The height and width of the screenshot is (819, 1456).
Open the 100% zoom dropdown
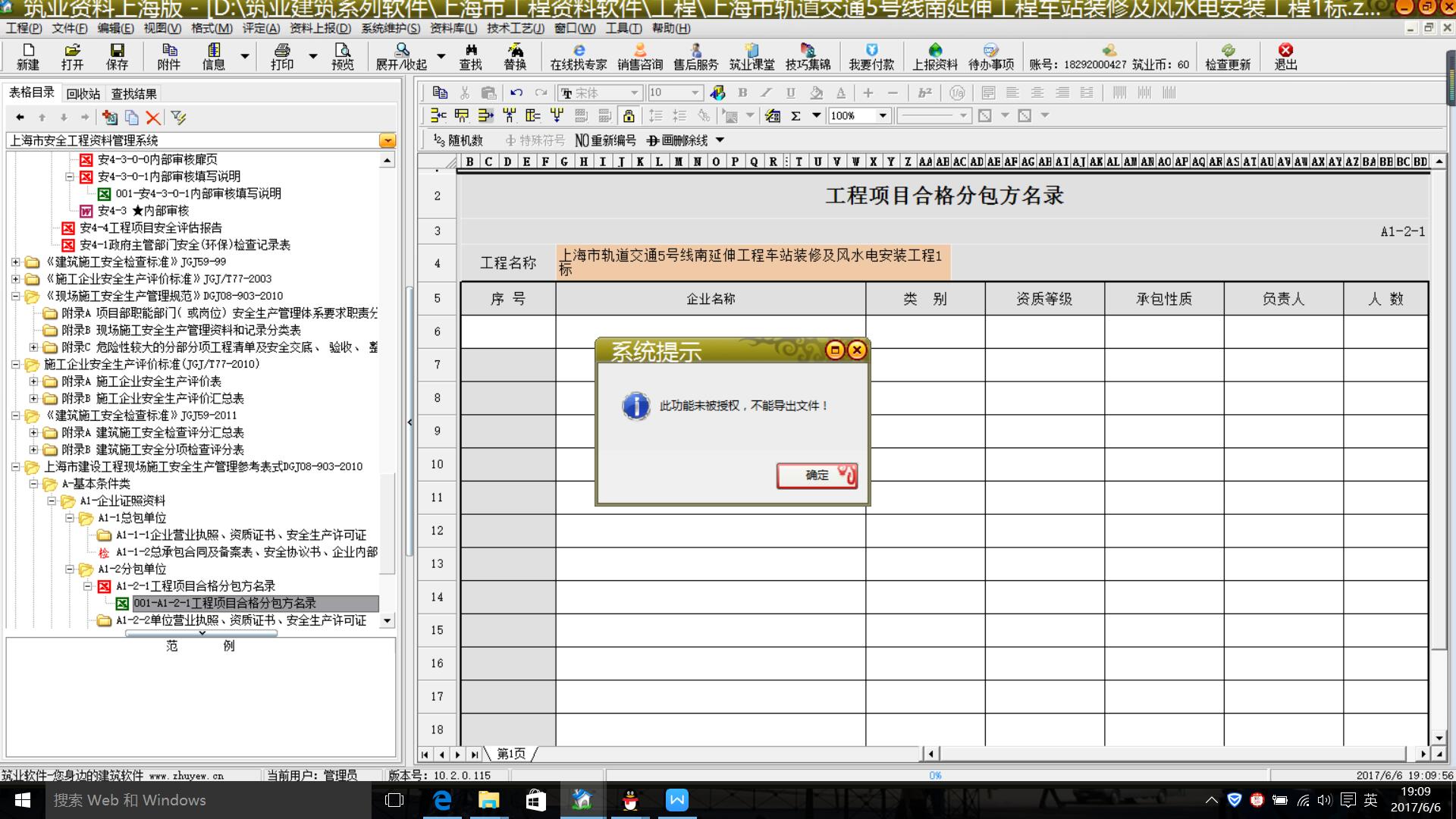point(883,116)
